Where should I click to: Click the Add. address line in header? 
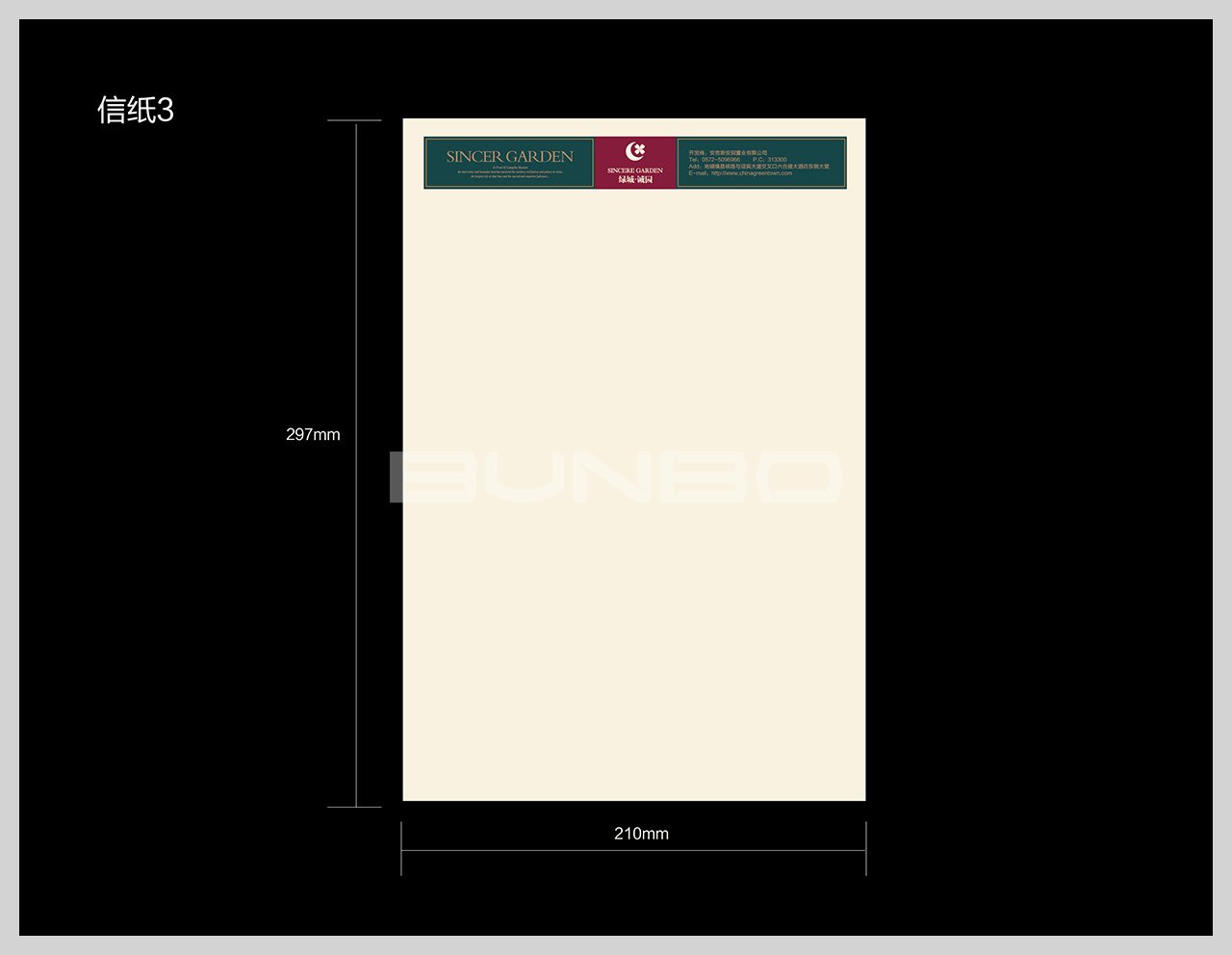(x=758, y=167)
